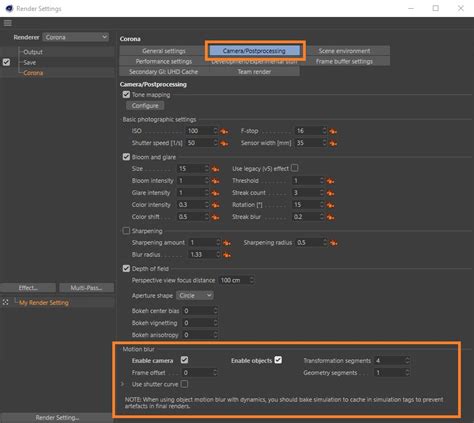This screenshot has height=423, width=474.
Task: Open the Performance settings tab
Action: [164, 61]
